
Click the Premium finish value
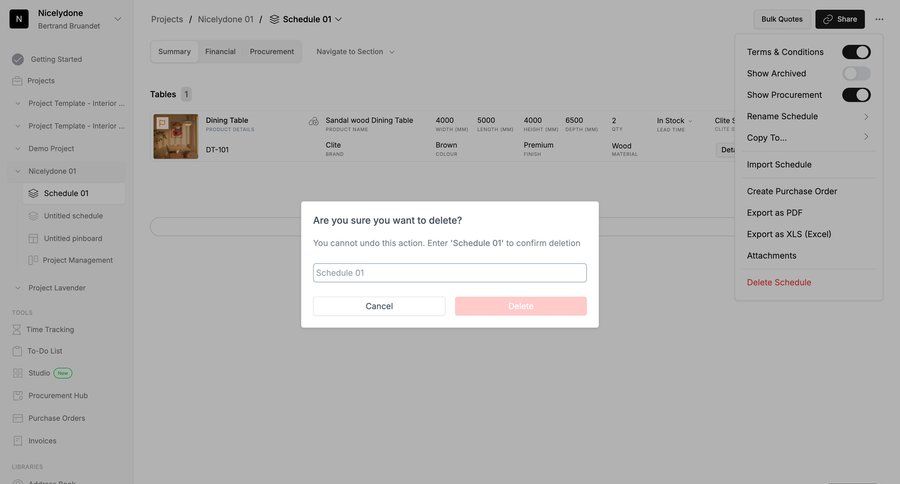pos(538,145)
